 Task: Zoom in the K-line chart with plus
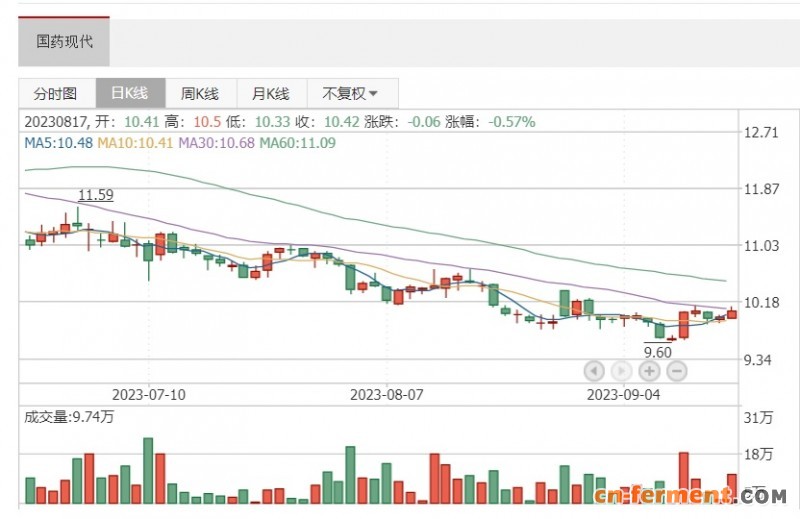click(x=649, y=371)
